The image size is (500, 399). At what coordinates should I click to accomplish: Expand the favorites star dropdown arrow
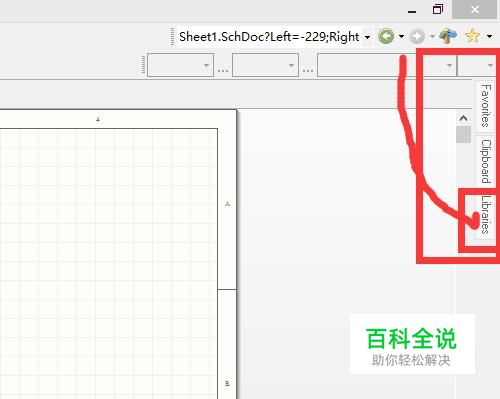tap(489, 36)
